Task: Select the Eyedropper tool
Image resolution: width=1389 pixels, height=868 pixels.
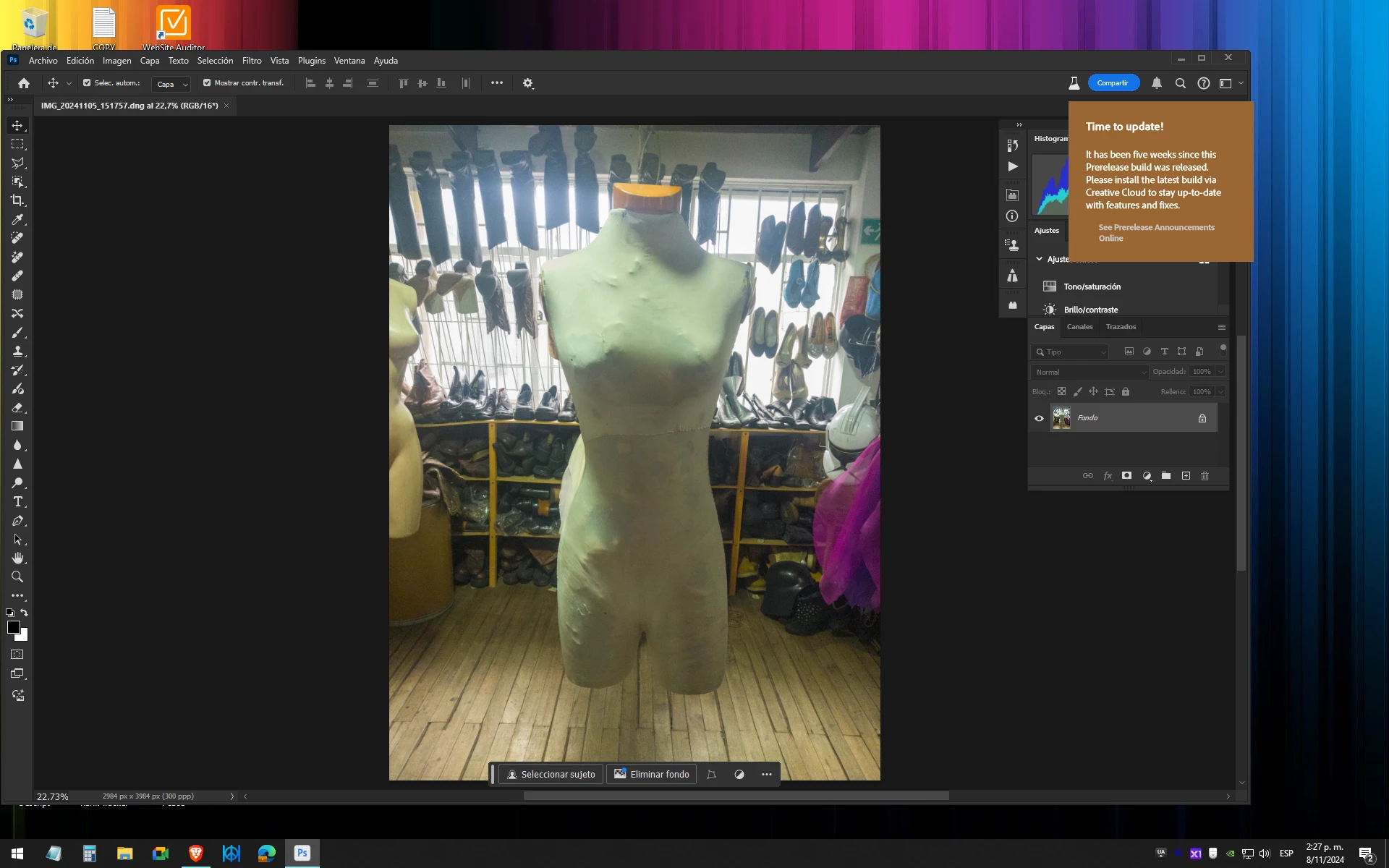Action: (17, 219)
